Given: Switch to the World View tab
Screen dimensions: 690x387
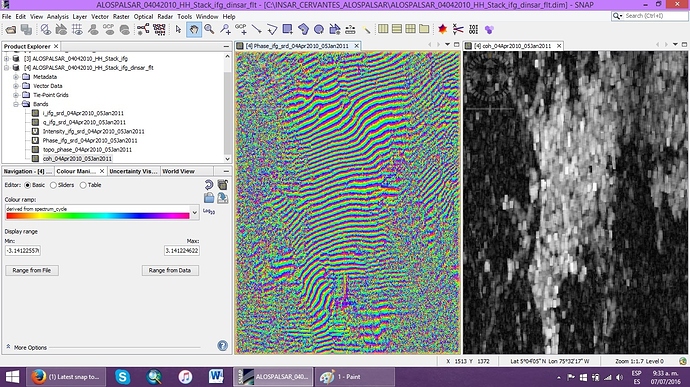Looking at the screenshot, I should tap(178, 171).
